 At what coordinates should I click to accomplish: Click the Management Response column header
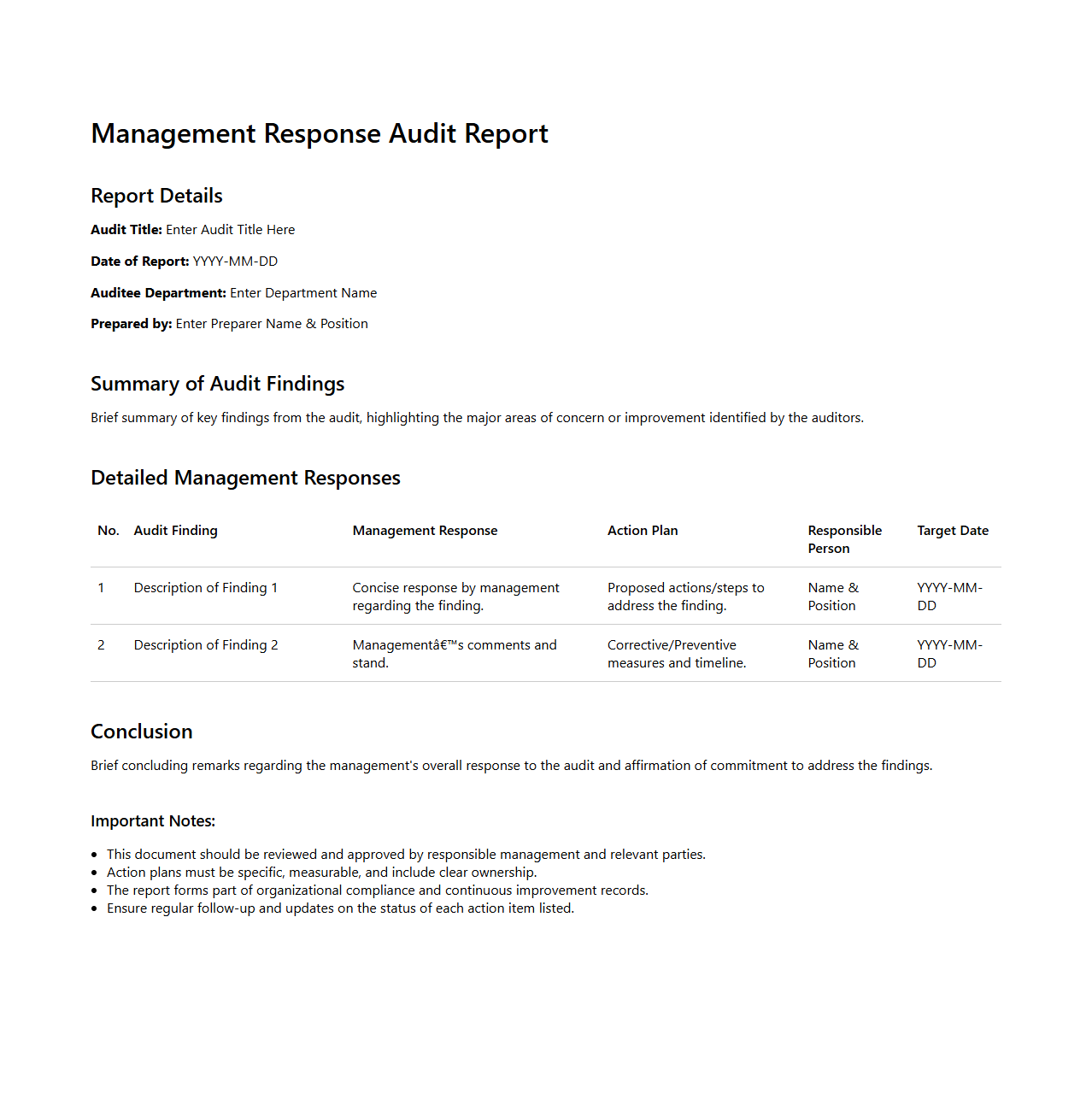coord(425,531)
